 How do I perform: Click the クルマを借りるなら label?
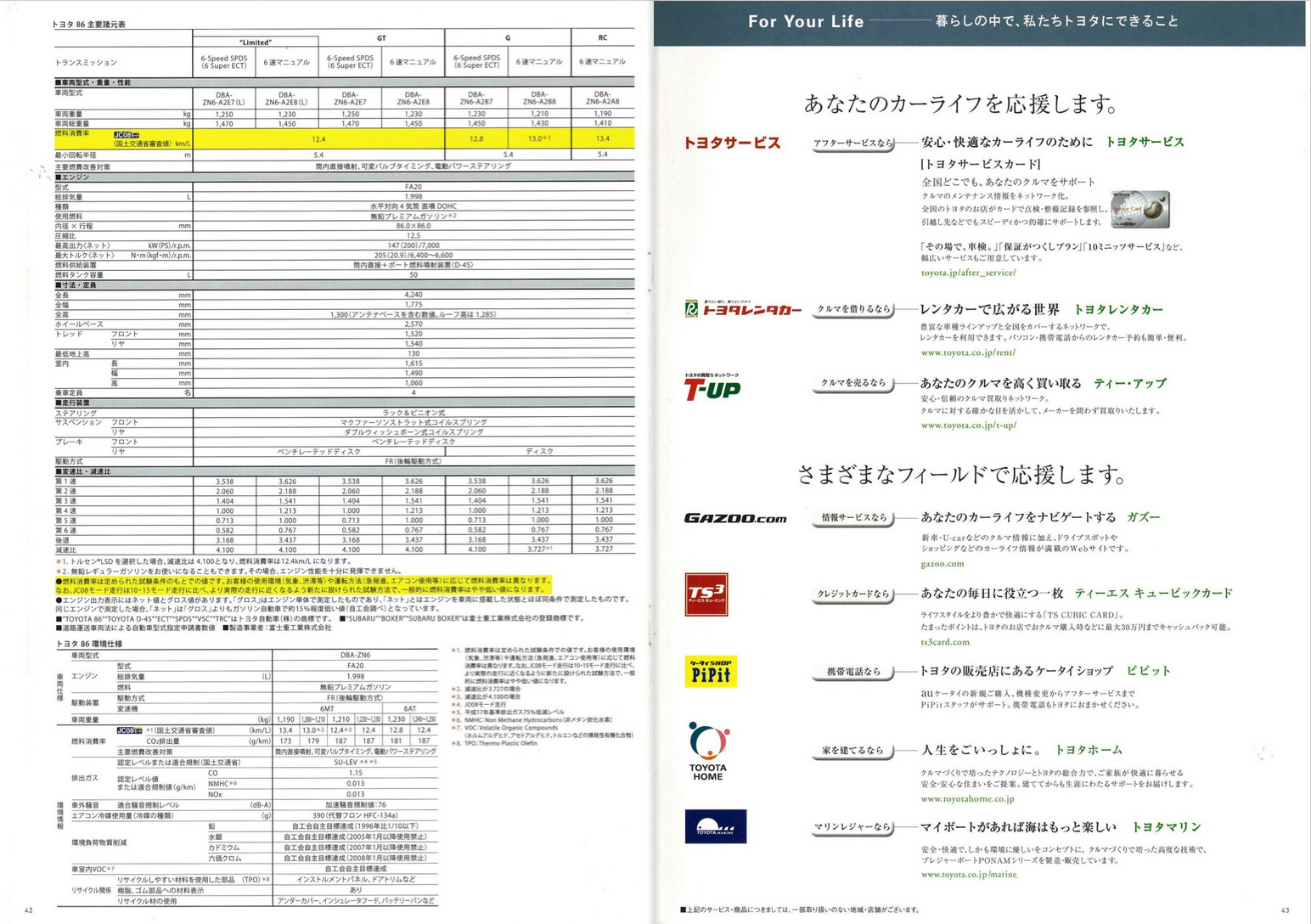click(x=853, y=309)
